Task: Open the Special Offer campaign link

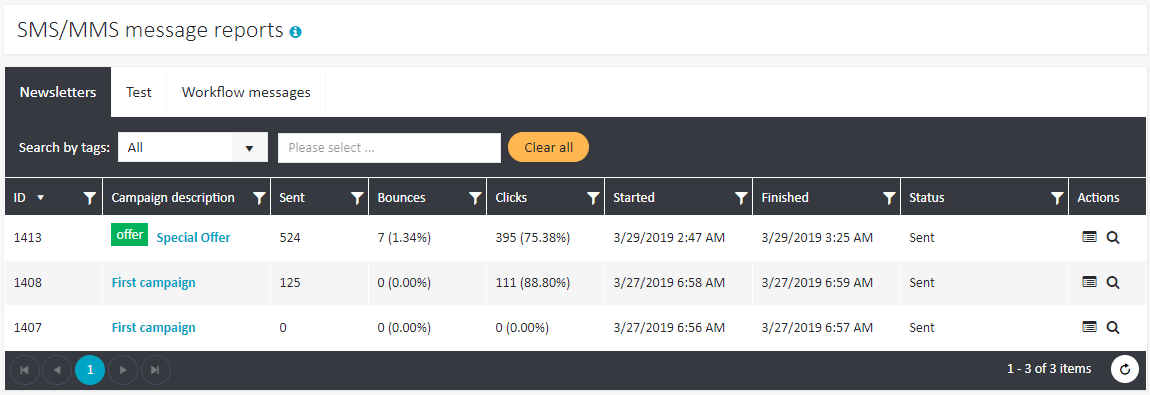Action: (x=194, y=237)
